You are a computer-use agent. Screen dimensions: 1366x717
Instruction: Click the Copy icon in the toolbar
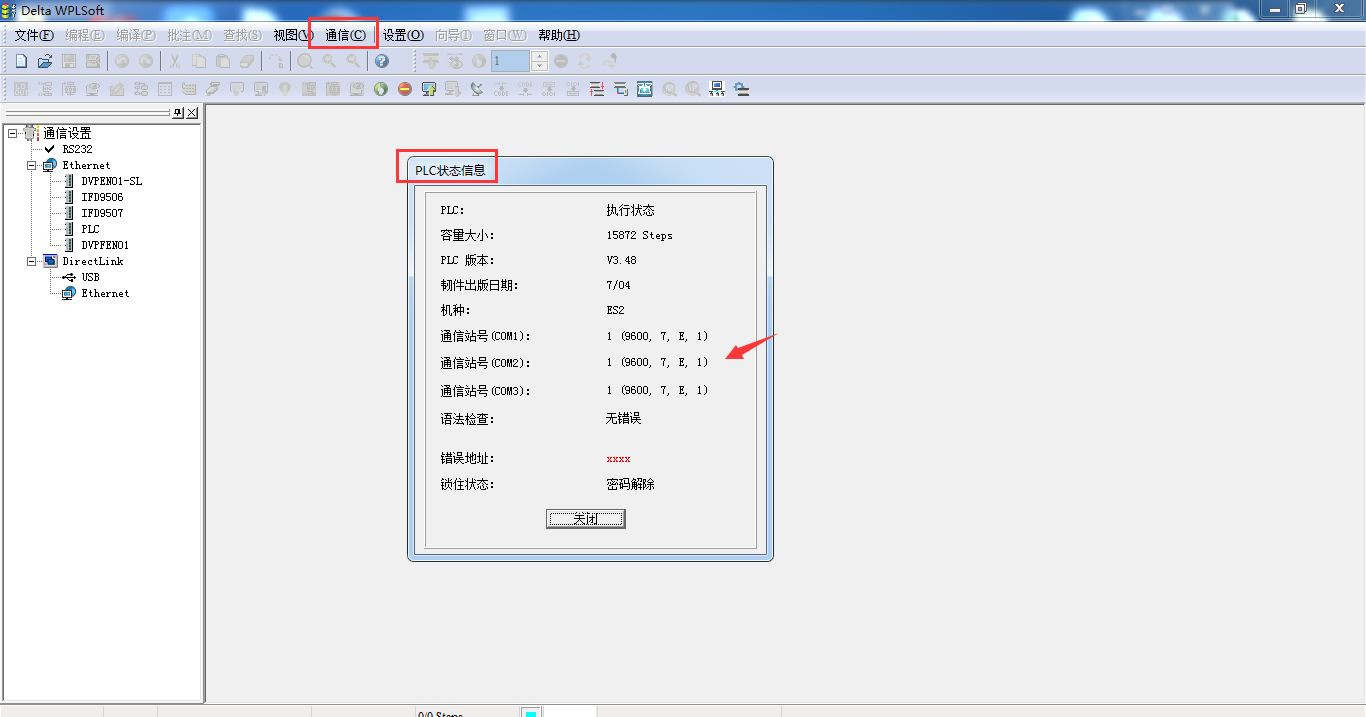coord(199,61)
